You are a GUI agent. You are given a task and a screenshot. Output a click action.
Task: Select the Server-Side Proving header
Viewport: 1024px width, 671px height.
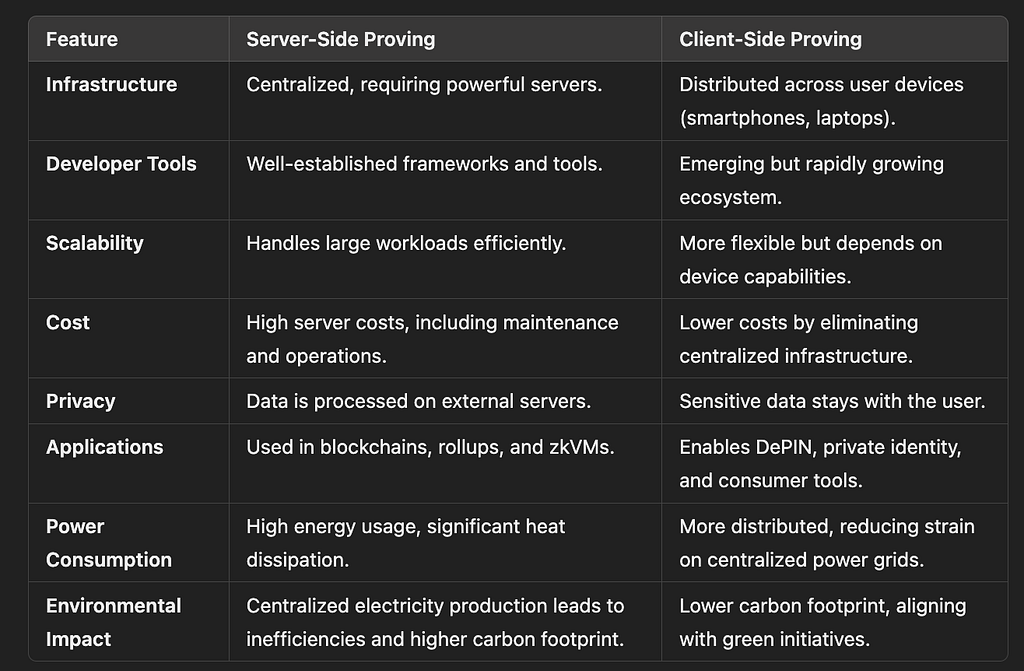coord(340,39)
